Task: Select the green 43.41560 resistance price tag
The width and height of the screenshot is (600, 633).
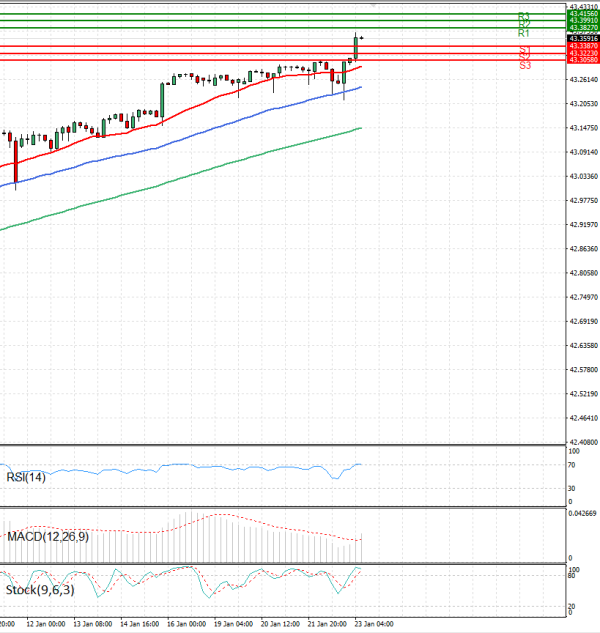Action: coord(581,13)
